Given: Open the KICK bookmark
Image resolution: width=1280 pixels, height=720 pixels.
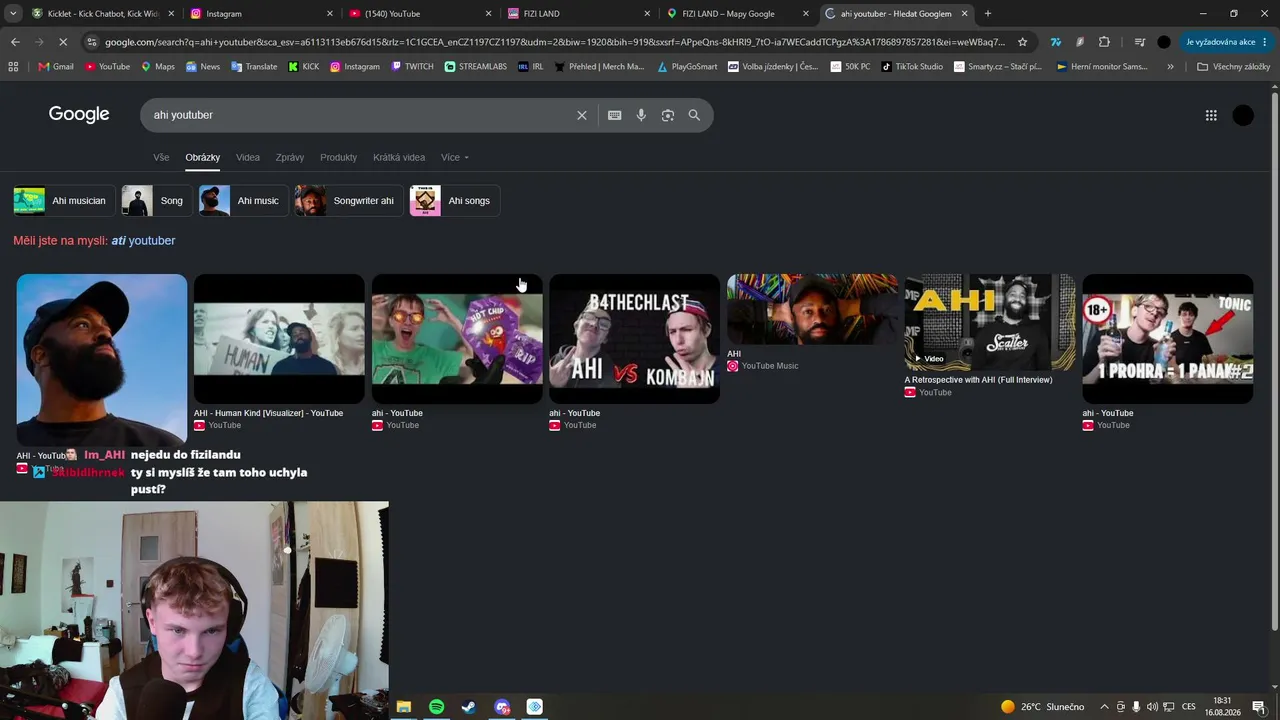Looking at the screenshot, I should pos(304,67).
